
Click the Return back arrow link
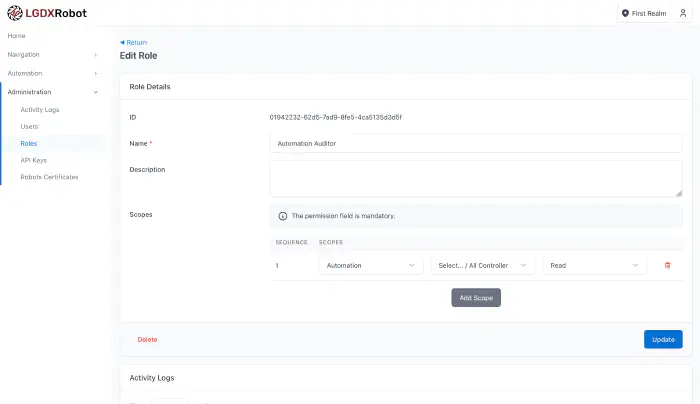(134, 42)
